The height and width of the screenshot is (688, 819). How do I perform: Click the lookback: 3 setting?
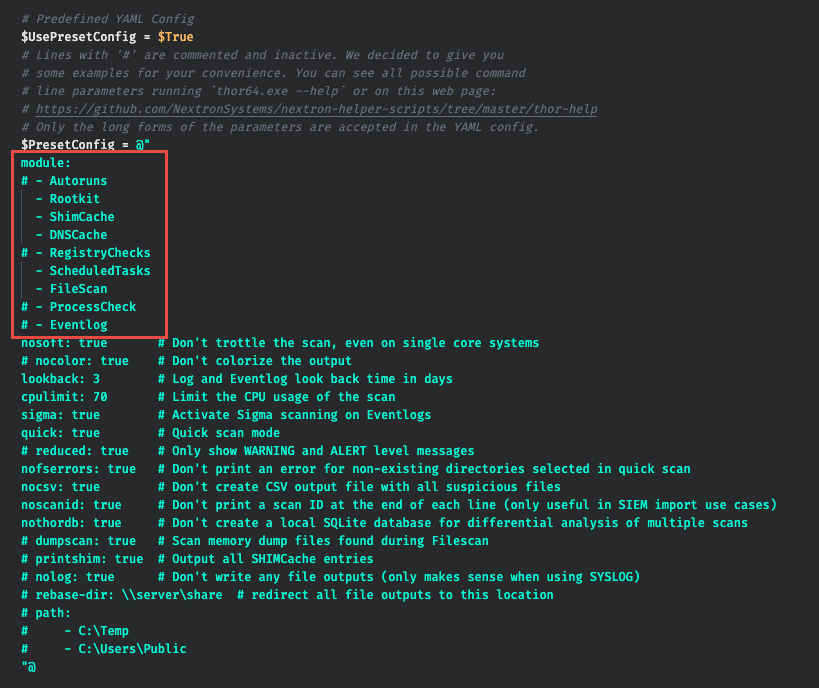point(60,378)
